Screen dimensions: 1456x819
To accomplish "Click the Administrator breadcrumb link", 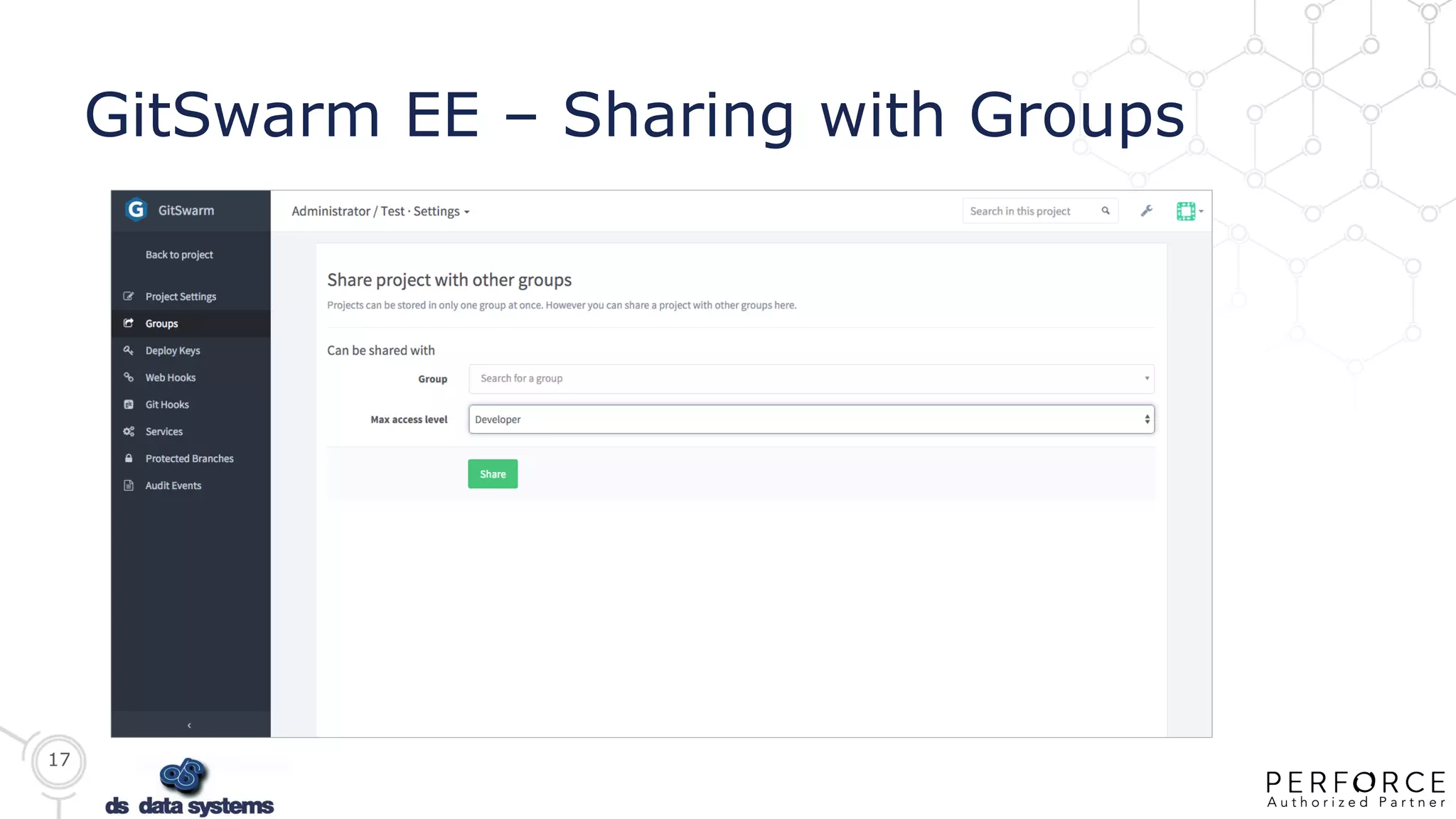I will [x=331, y=211].
